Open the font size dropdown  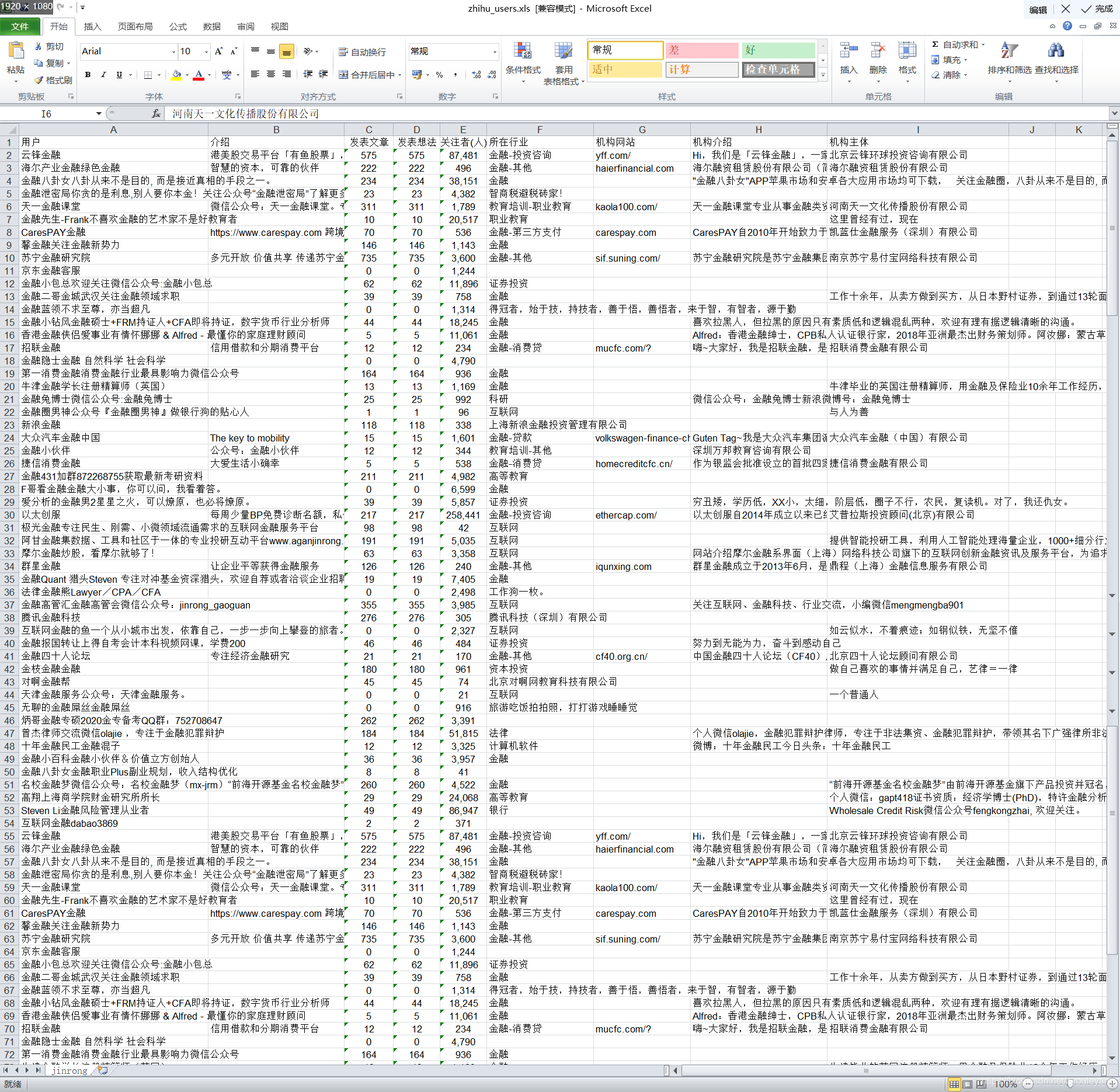(x=206, y=52)
